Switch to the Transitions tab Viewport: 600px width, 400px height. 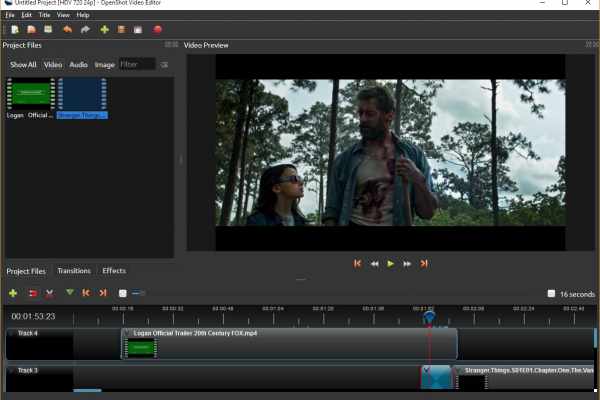(x=74, y=271)
